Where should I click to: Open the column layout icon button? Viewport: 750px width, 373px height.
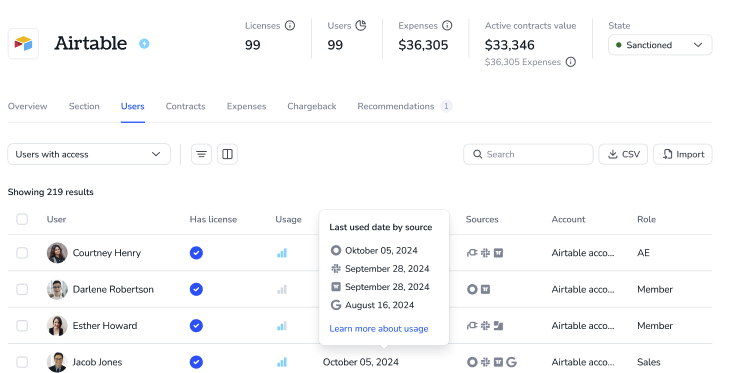pyautogui.click(x=227, y=154)
